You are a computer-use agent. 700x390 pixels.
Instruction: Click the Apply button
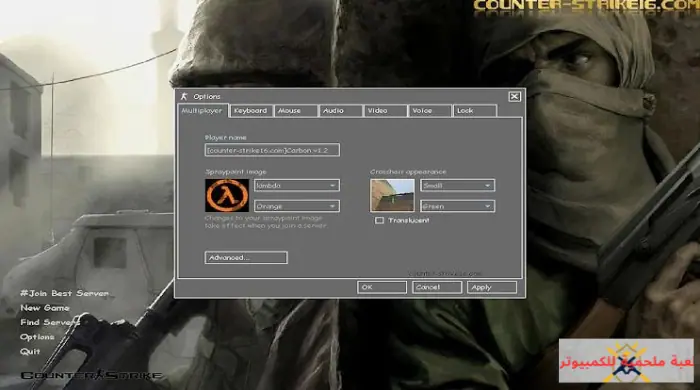[x=492, y=287]
